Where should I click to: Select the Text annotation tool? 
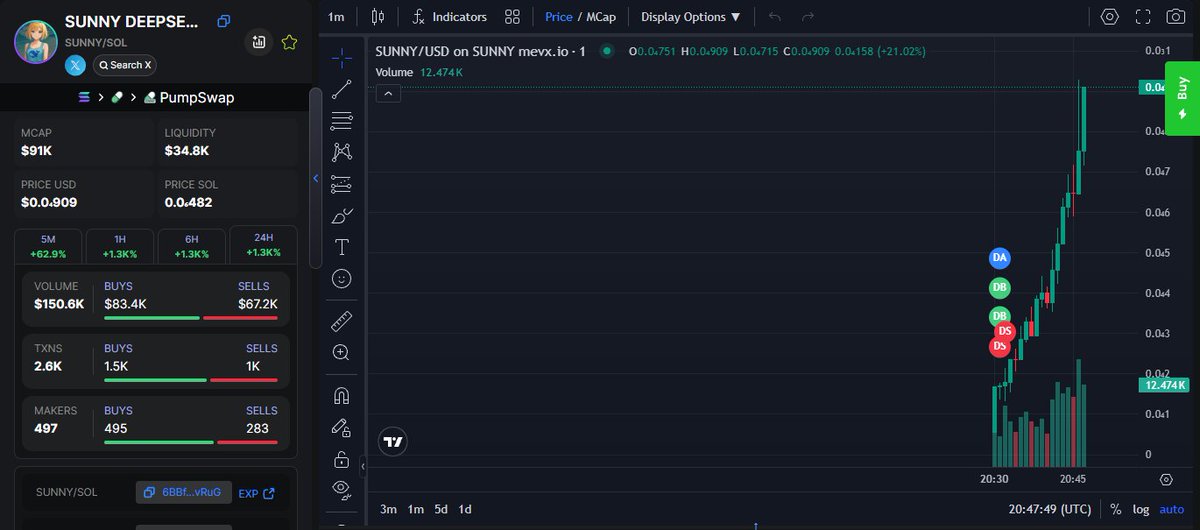[x=341, y=247]
